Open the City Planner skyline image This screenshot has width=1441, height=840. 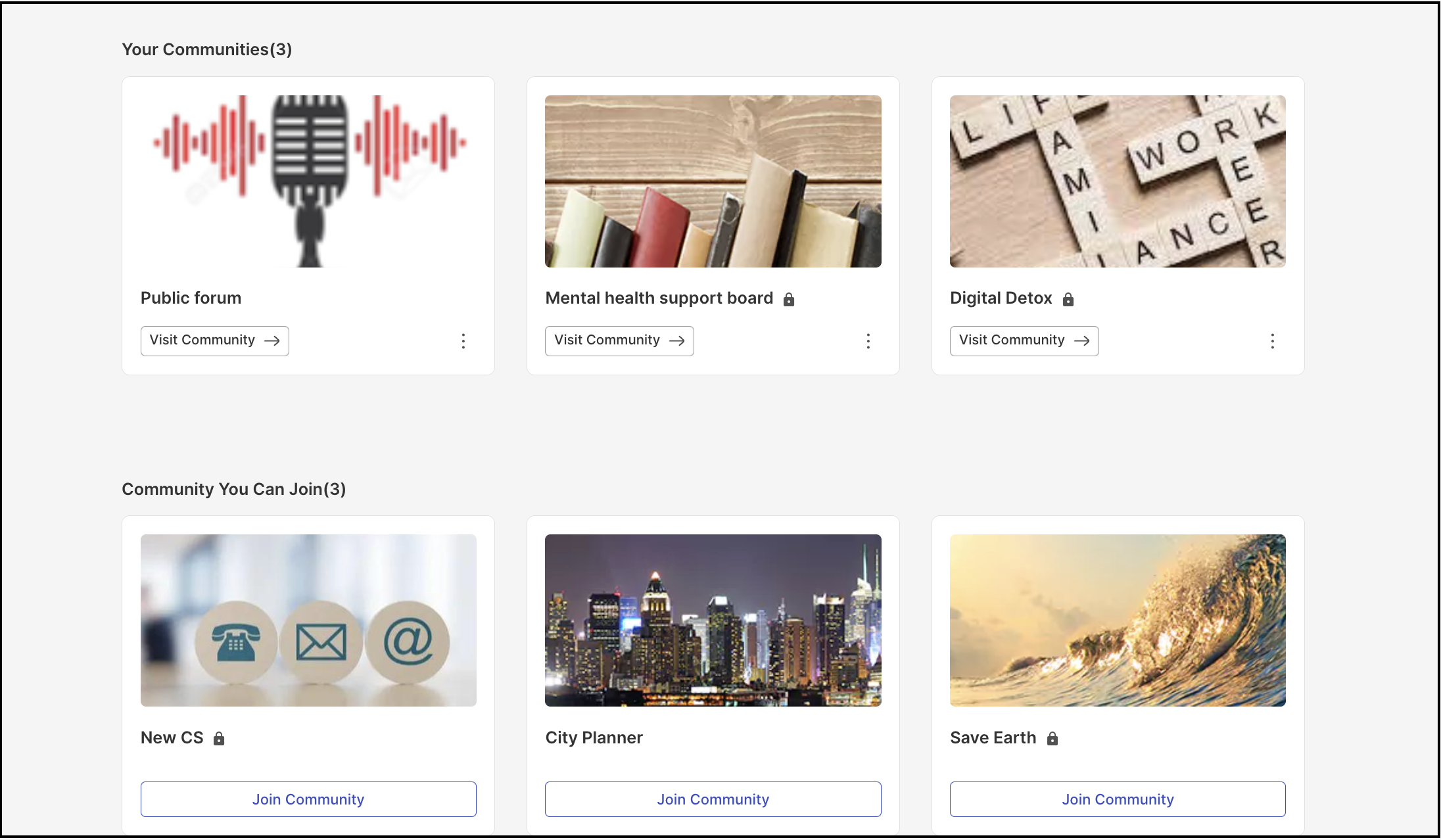point(713,620)
